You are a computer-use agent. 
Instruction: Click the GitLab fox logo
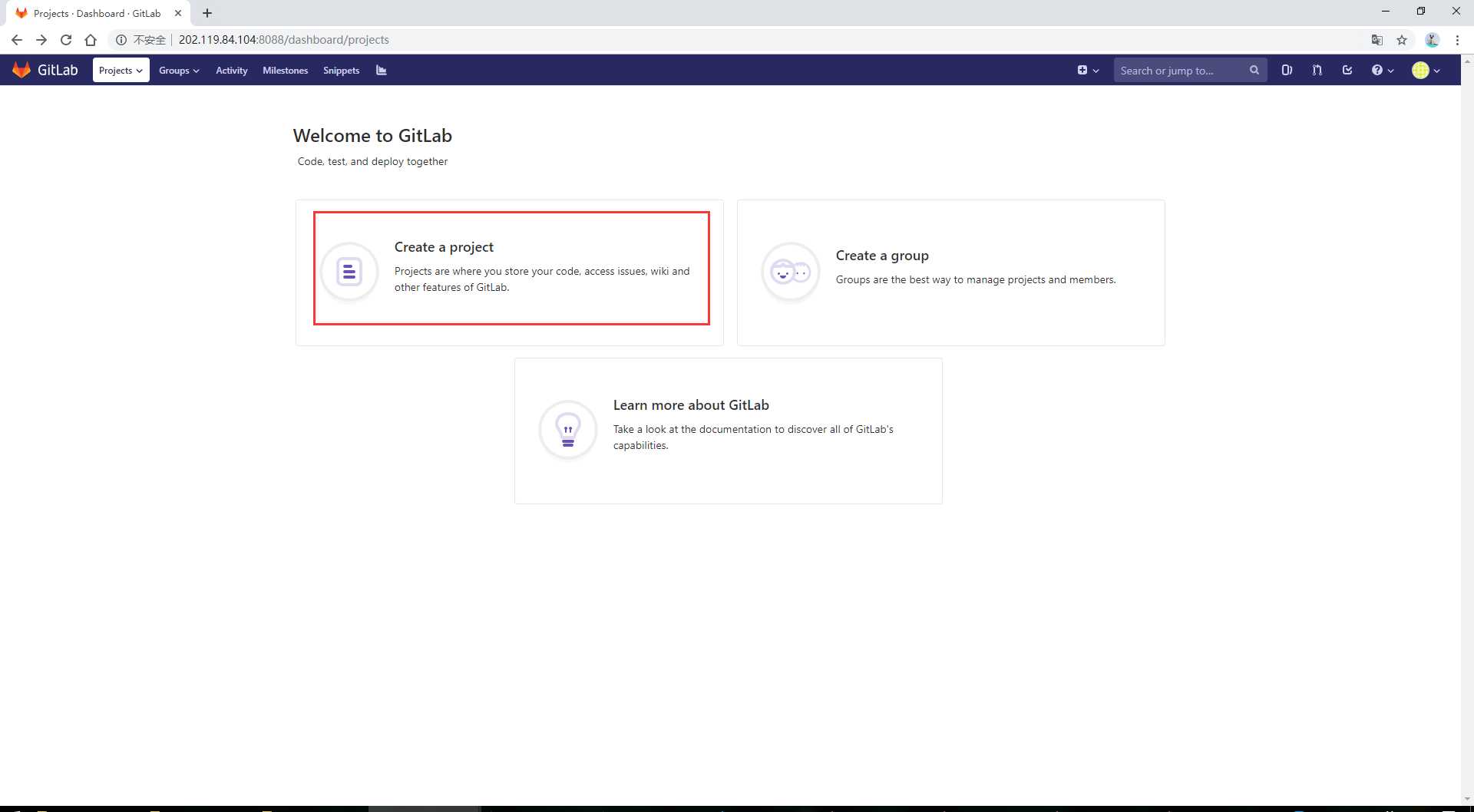pos(21,70)
